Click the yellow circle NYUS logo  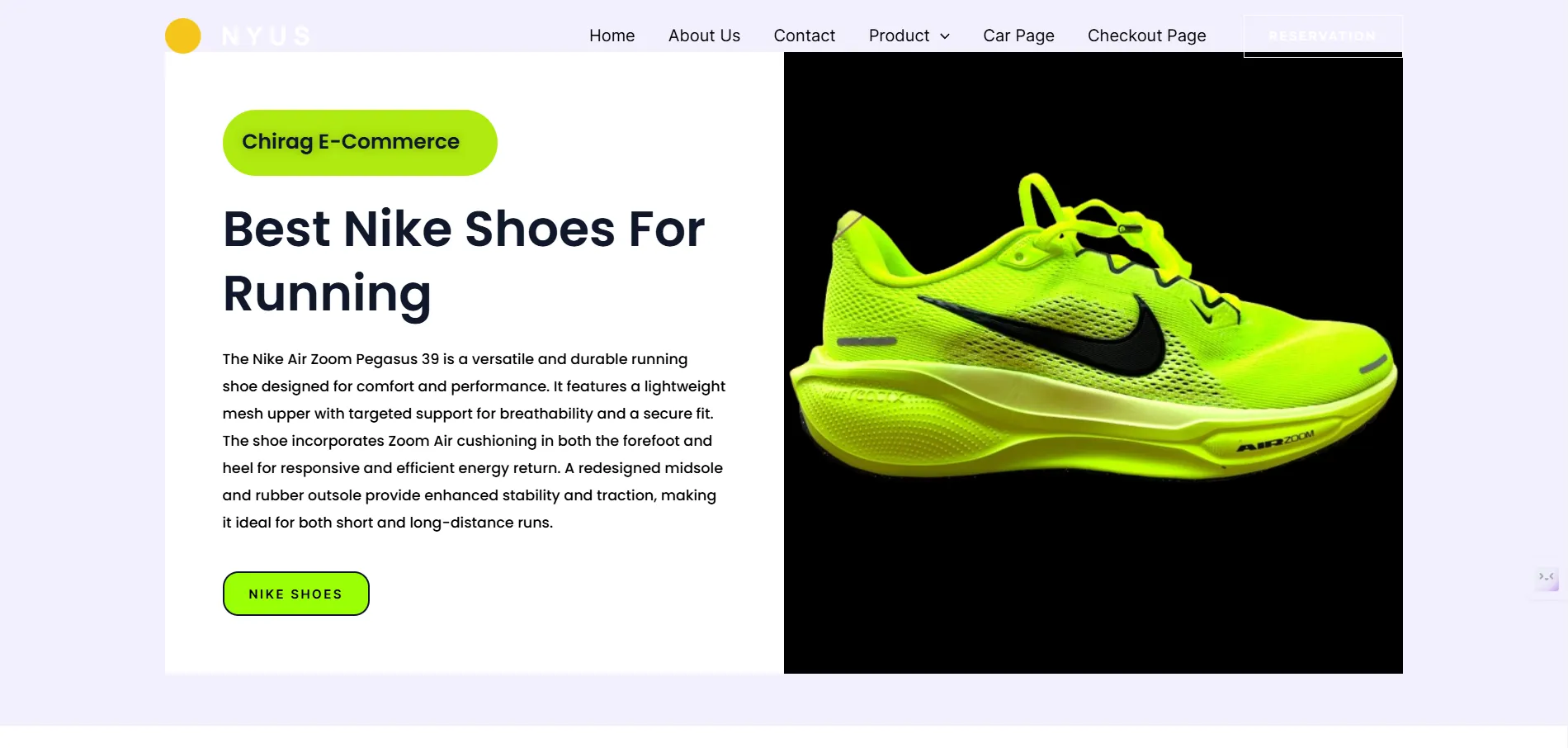pos(182,36)
